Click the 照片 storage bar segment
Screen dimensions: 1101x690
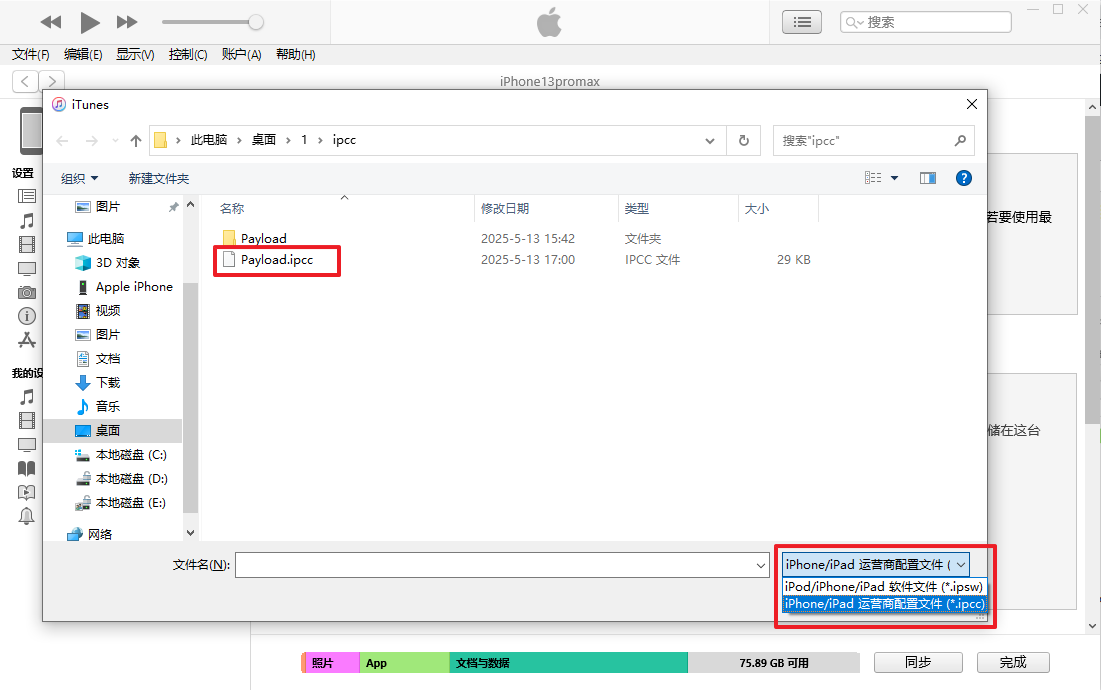pyautogui.click(x=331, y=663)
